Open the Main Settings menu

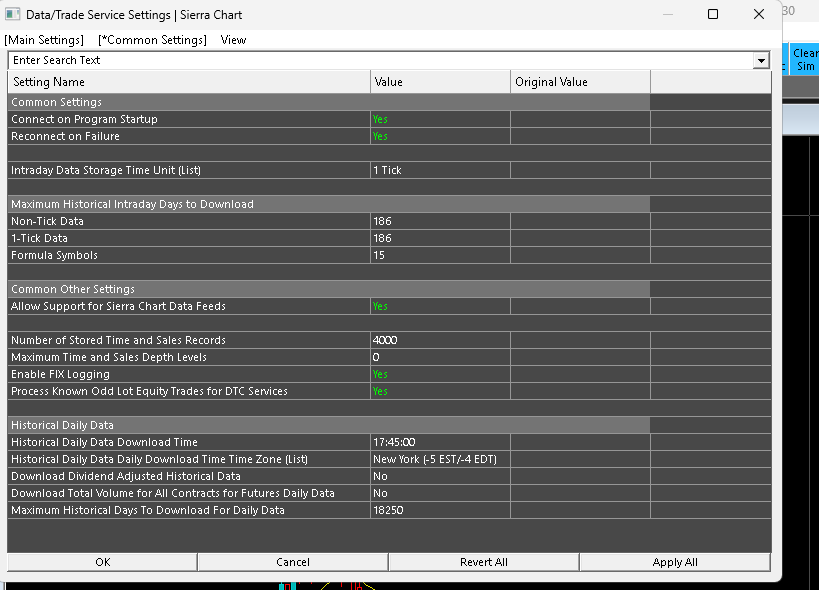tap(44, 40)
